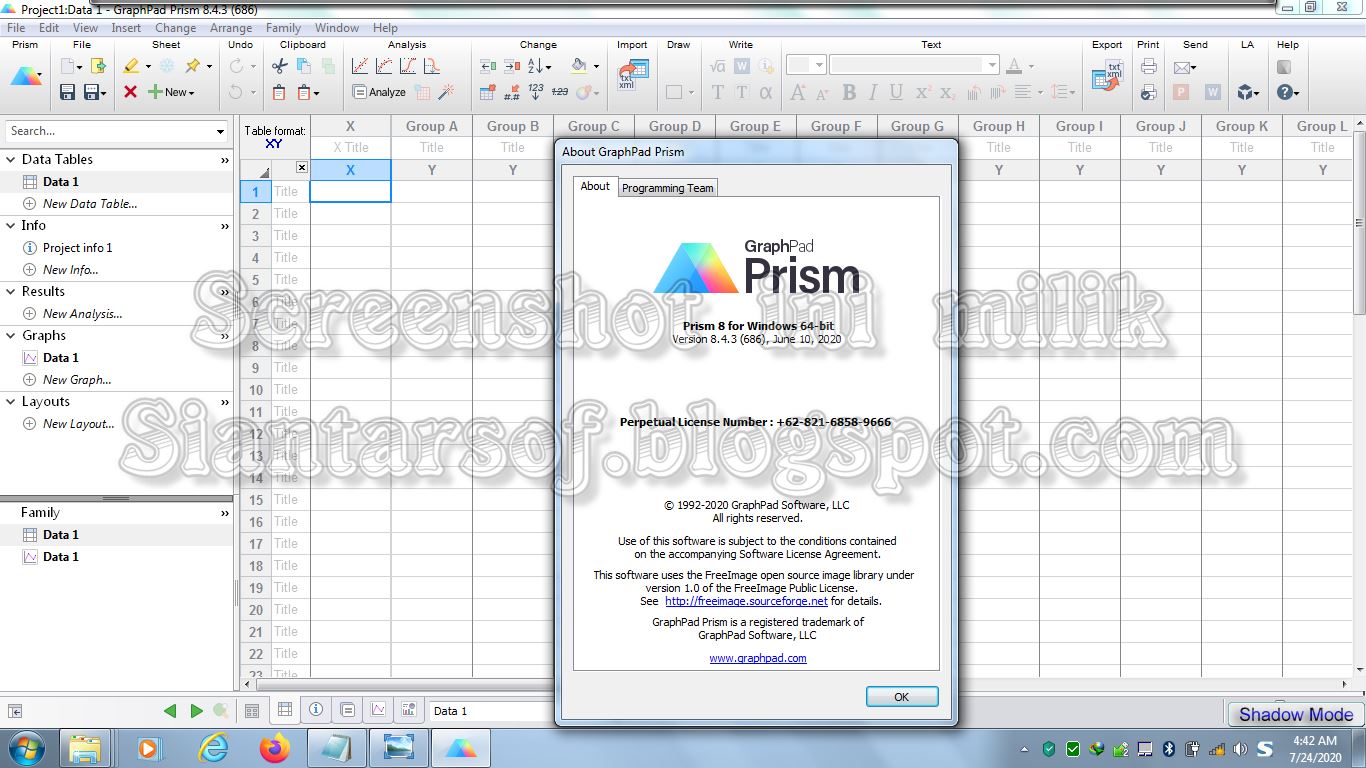Click the Export txt/xml icon
This screenshot has width=1366, height=768.
tap(1107, 76)
